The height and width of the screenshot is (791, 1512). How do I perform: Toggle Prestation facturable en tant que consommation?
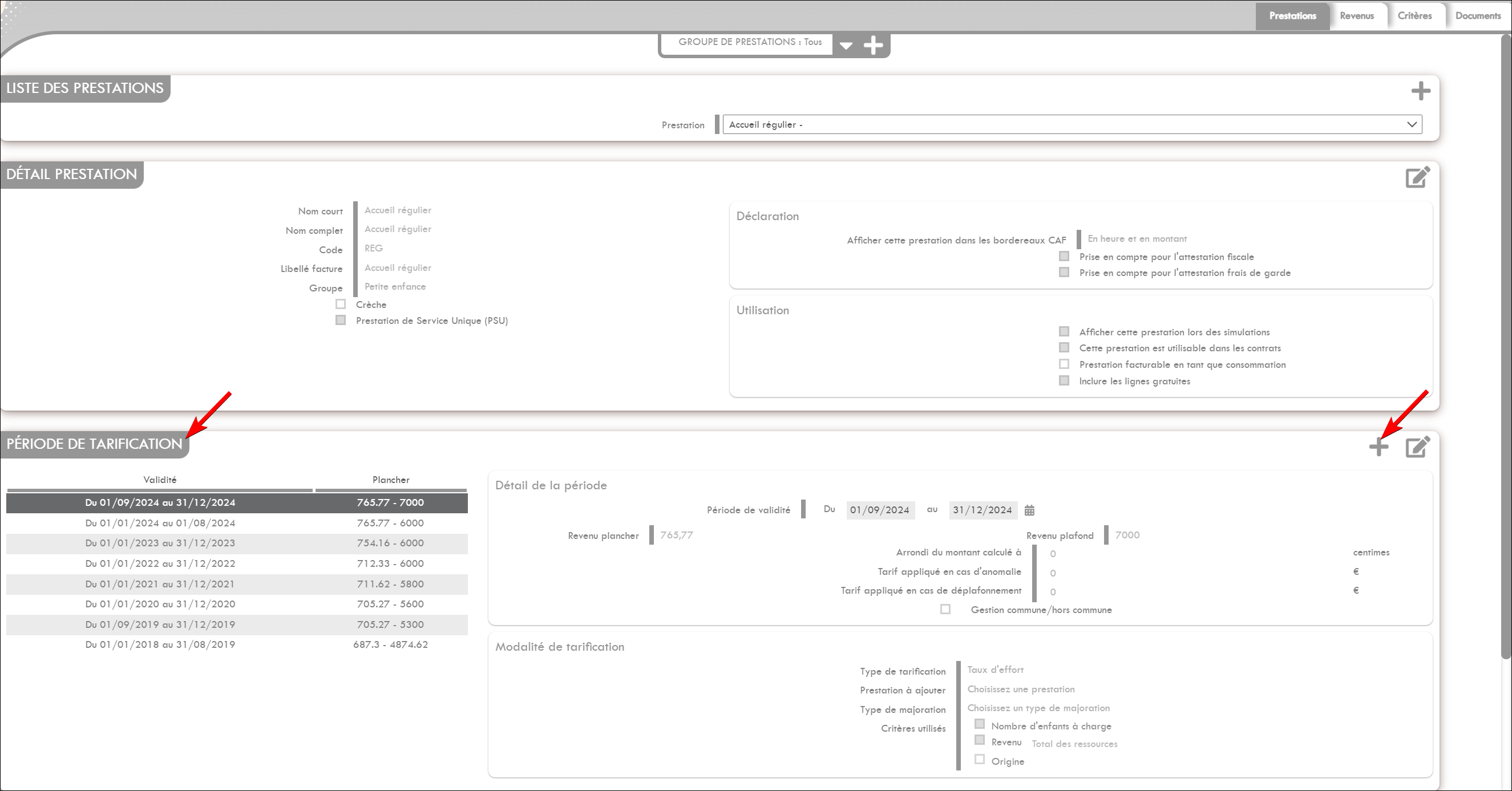pos(1064,364)
